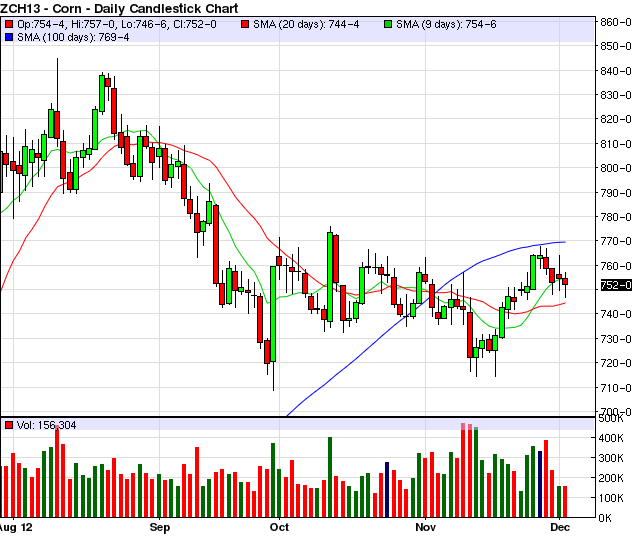
Task: Click the last red volume bar at right edge
Action: 565,502
